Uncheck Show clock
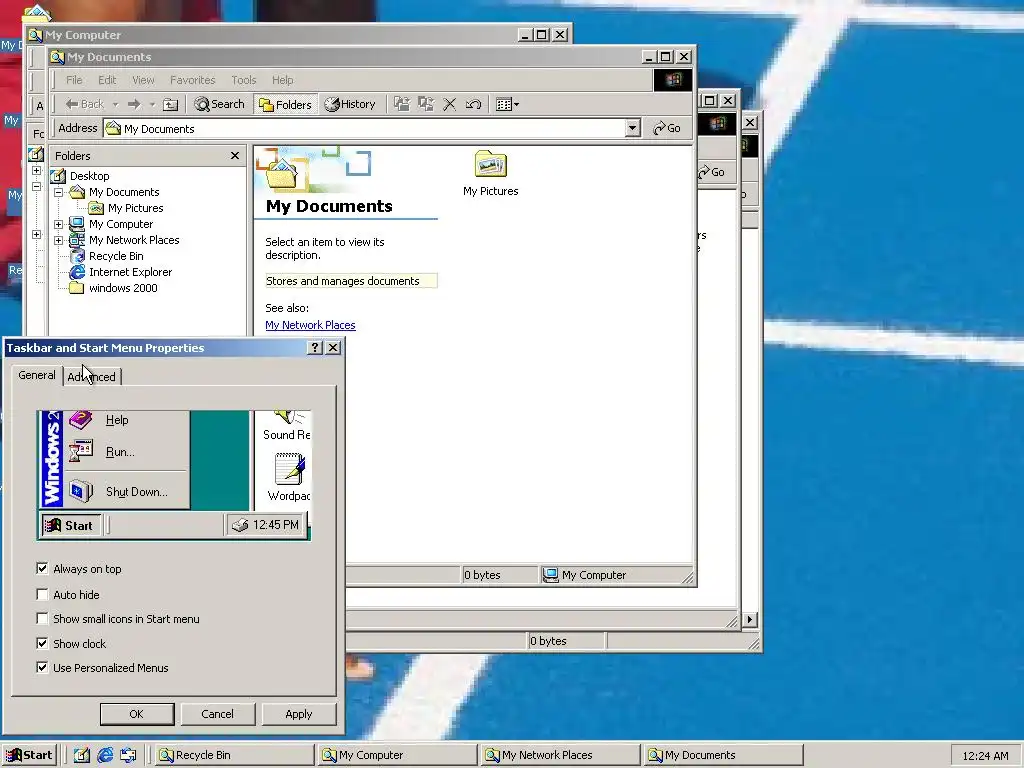 pyautogui.click(x=42, y=643)
